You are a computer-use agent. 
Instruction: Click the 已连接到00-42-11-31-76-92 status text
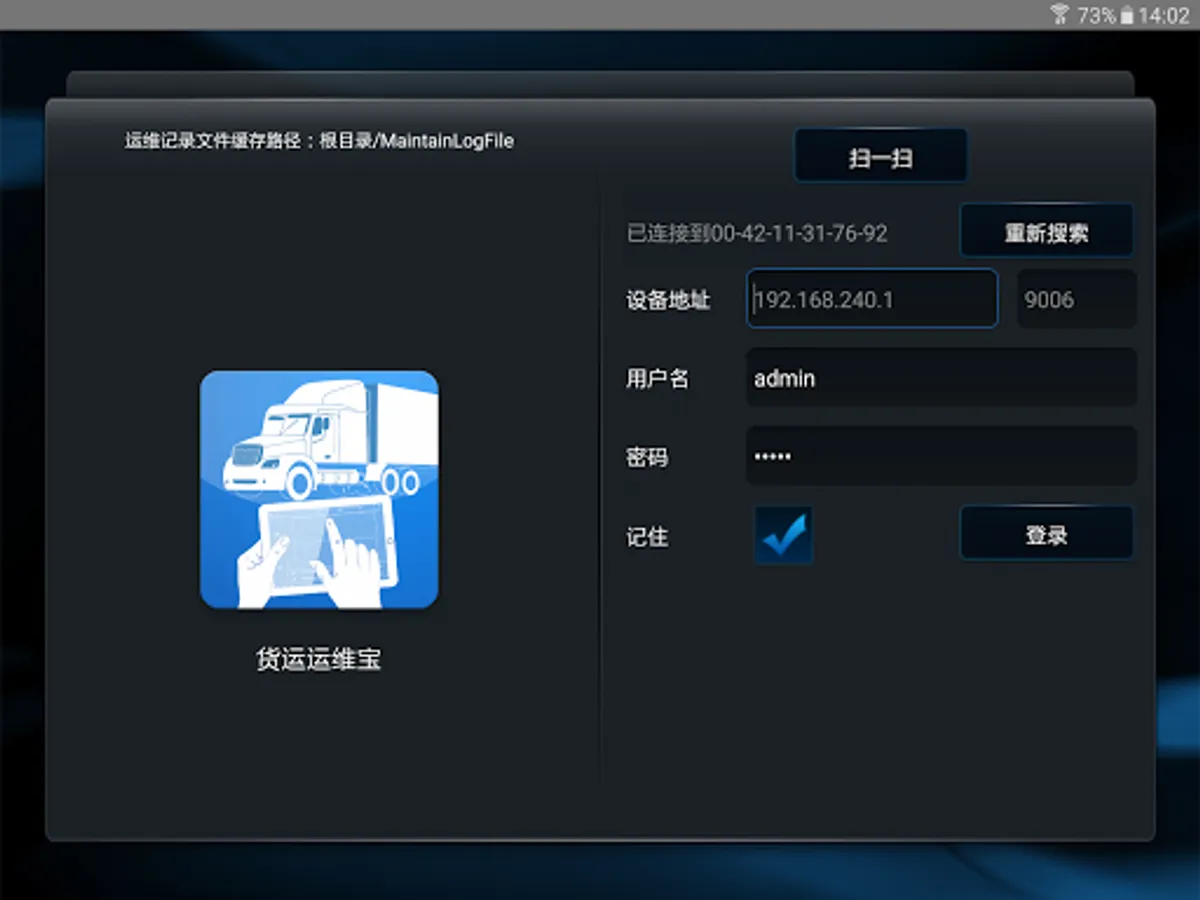[757, 233]
